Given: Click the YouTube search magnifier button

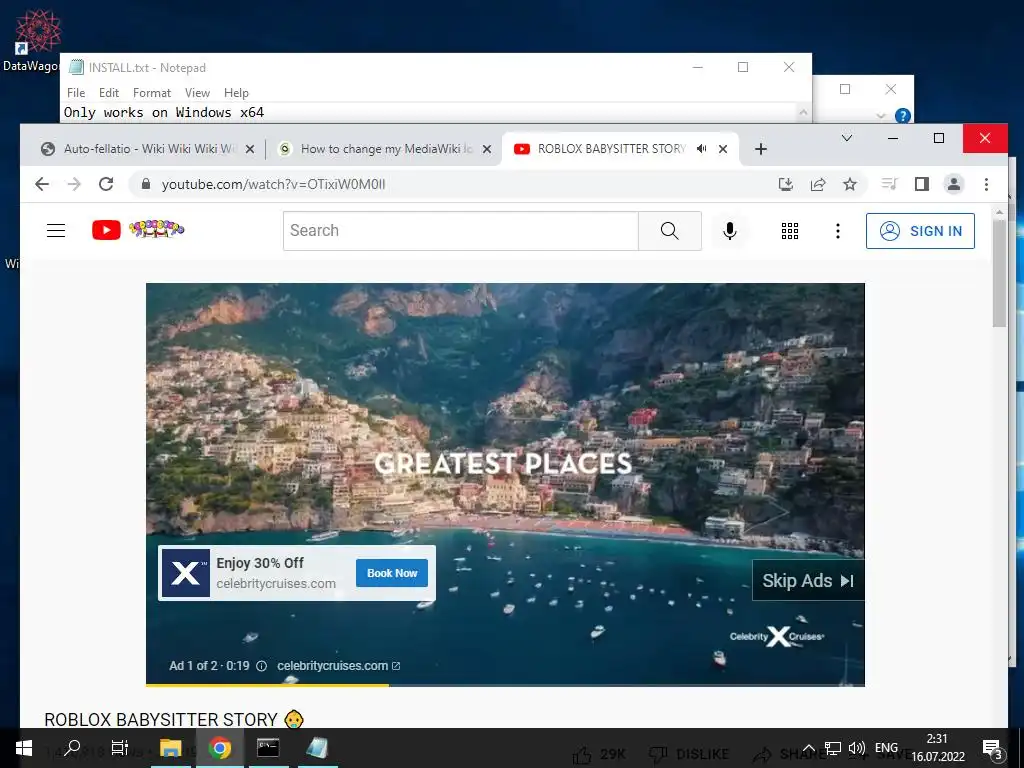Looking at the screenshot, I should coord(669,231).
